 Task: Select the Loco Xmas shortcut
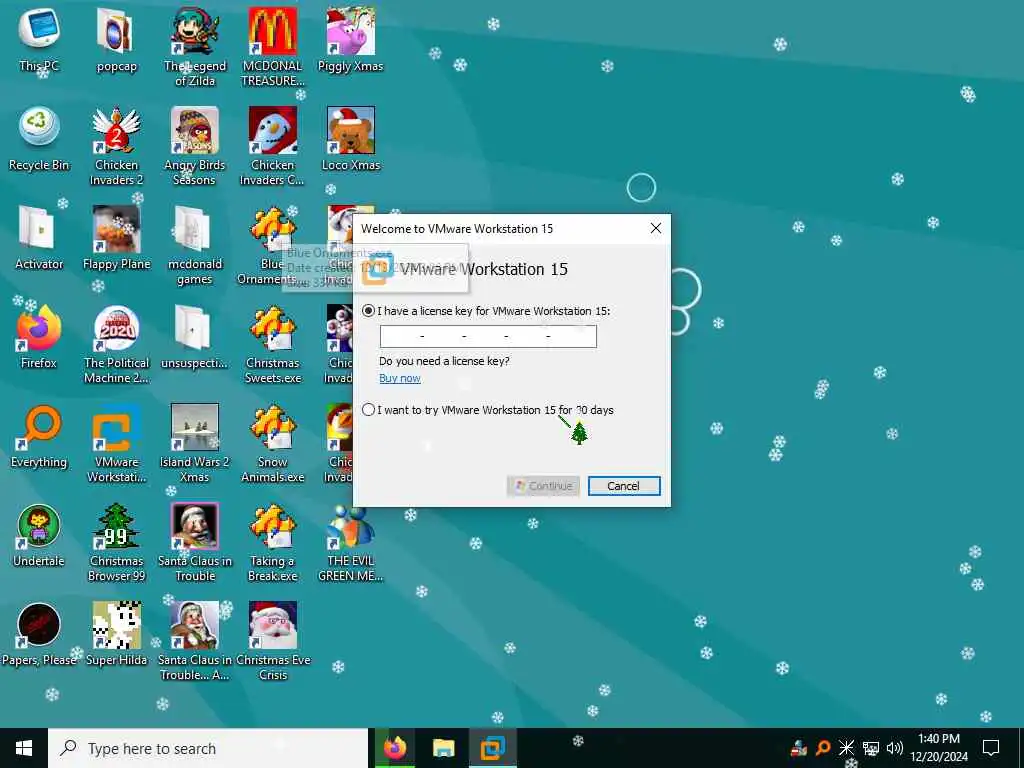coord(351,140)
